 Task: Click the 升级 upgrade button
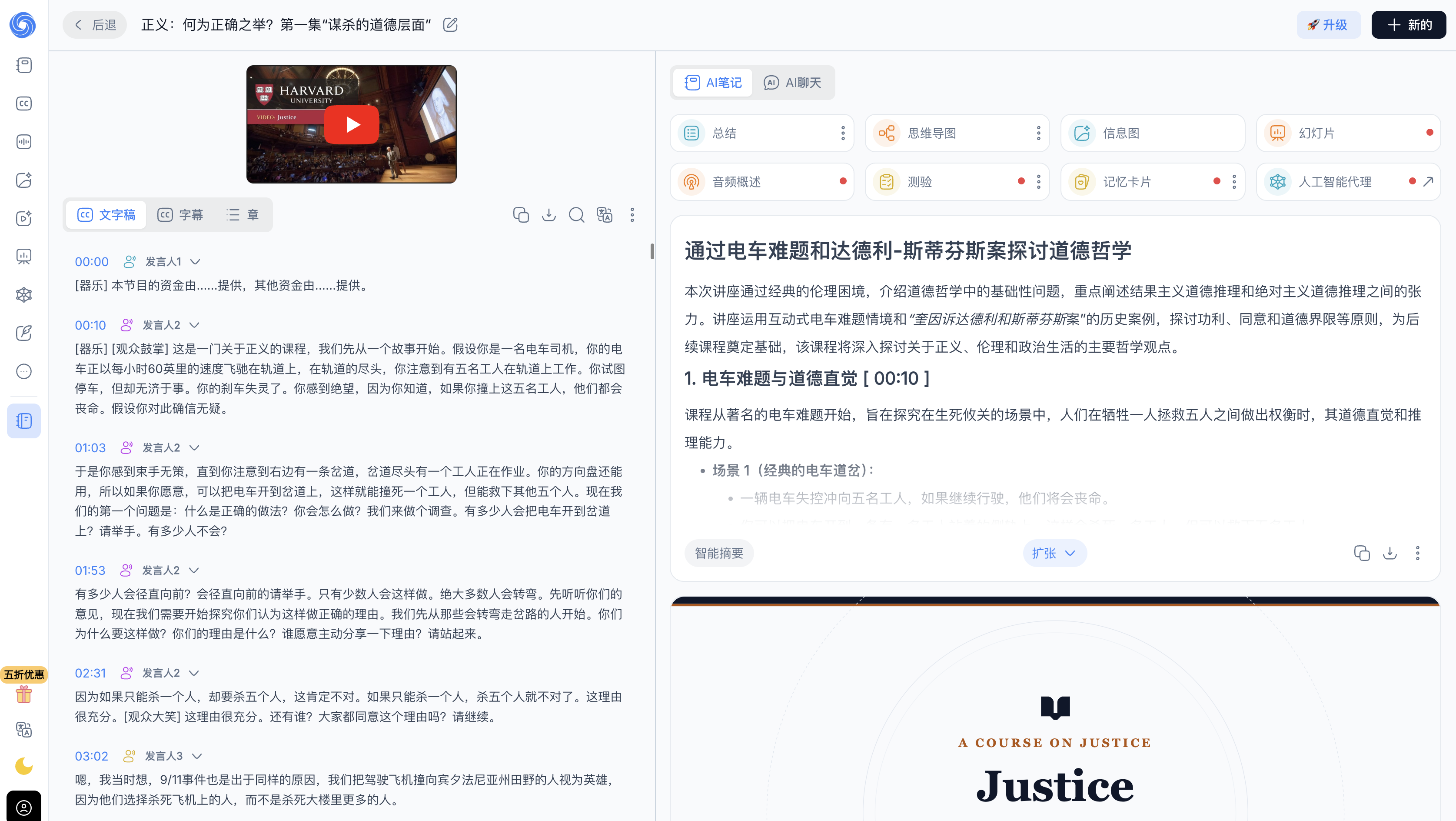click(1328, 25)
